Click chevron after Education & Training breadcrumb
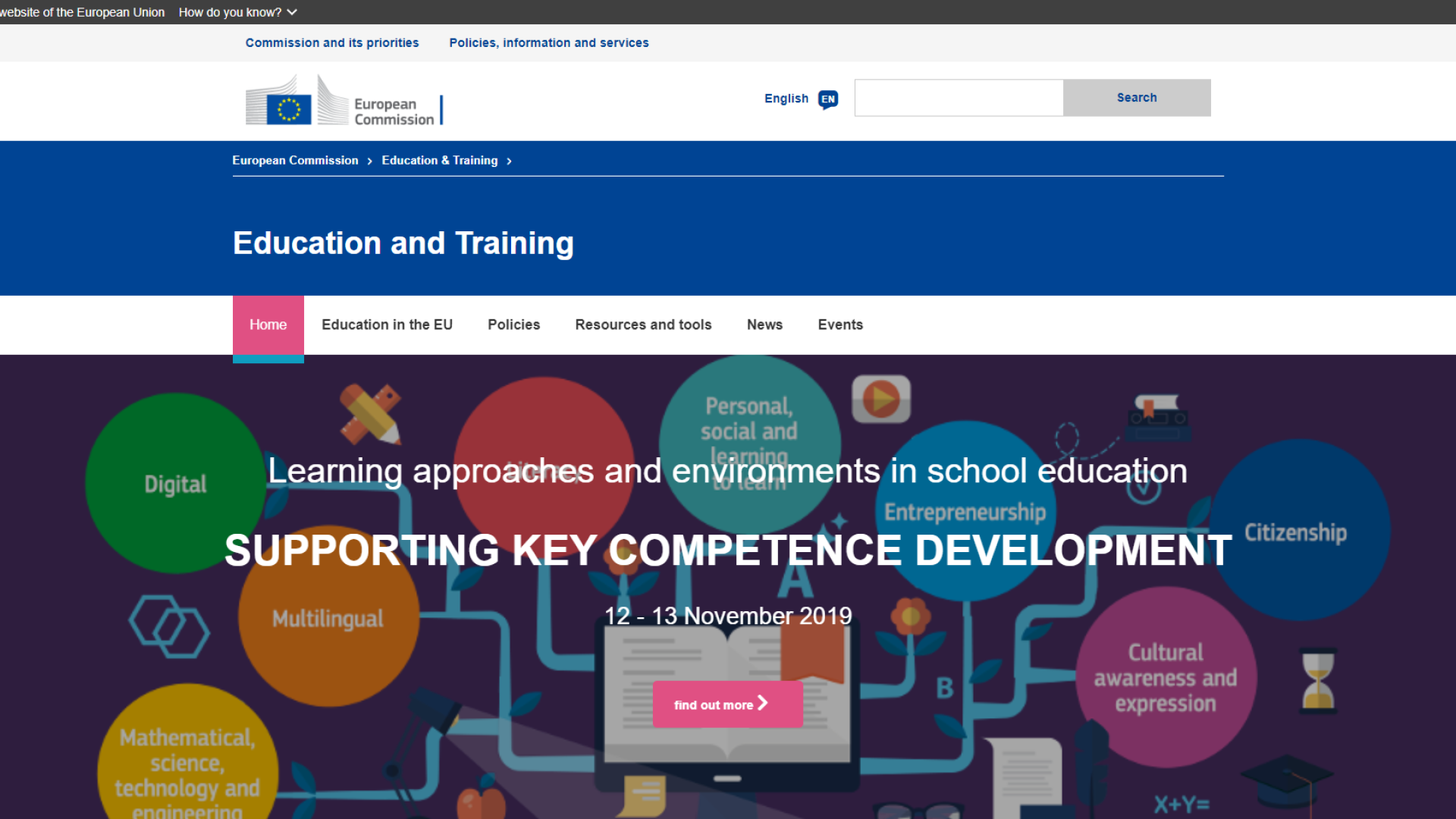Image resolution: width=1456 pixels, height=819 pixels. coord(510,161)
